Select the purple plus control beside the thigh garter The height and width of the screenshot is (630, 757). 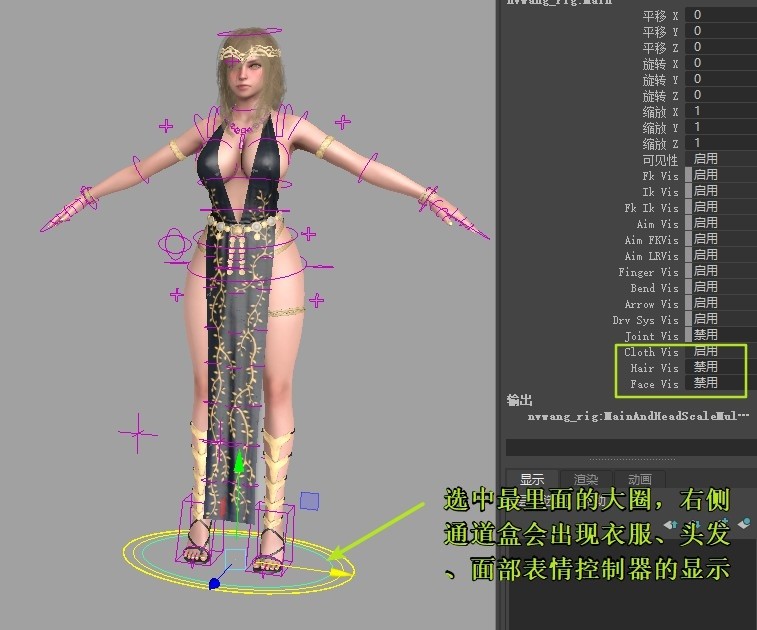click(x=316, y=301)
